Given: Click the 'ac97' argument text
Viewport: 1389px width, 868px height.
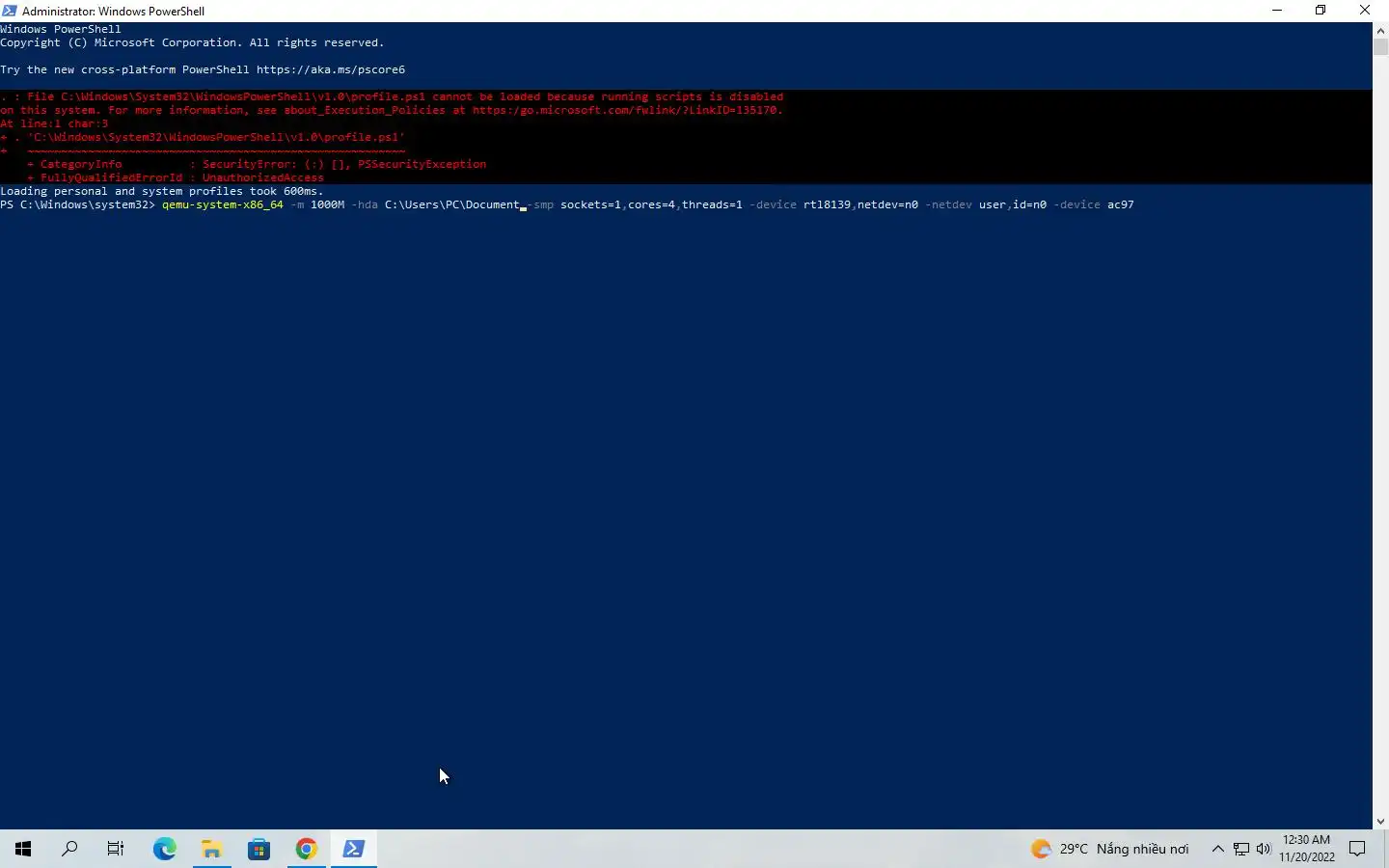Looking at the screenshot, I should [1121, 204].
